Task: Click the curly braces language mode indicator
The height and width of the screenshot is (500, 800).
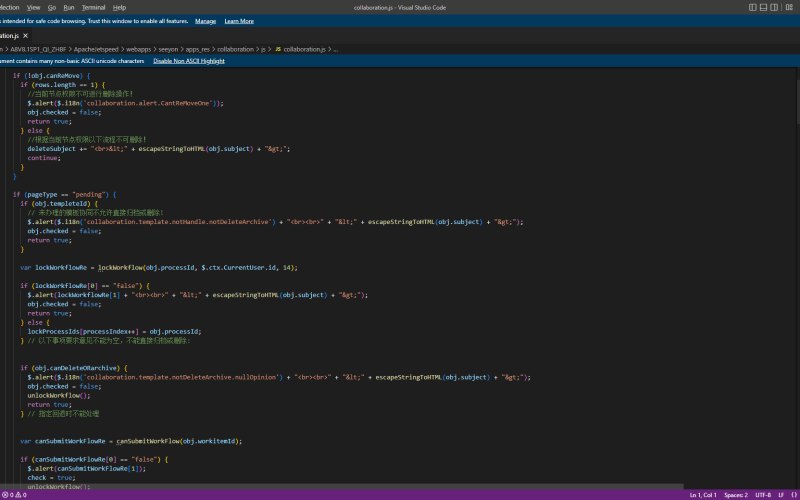Action: coord(792,495)
